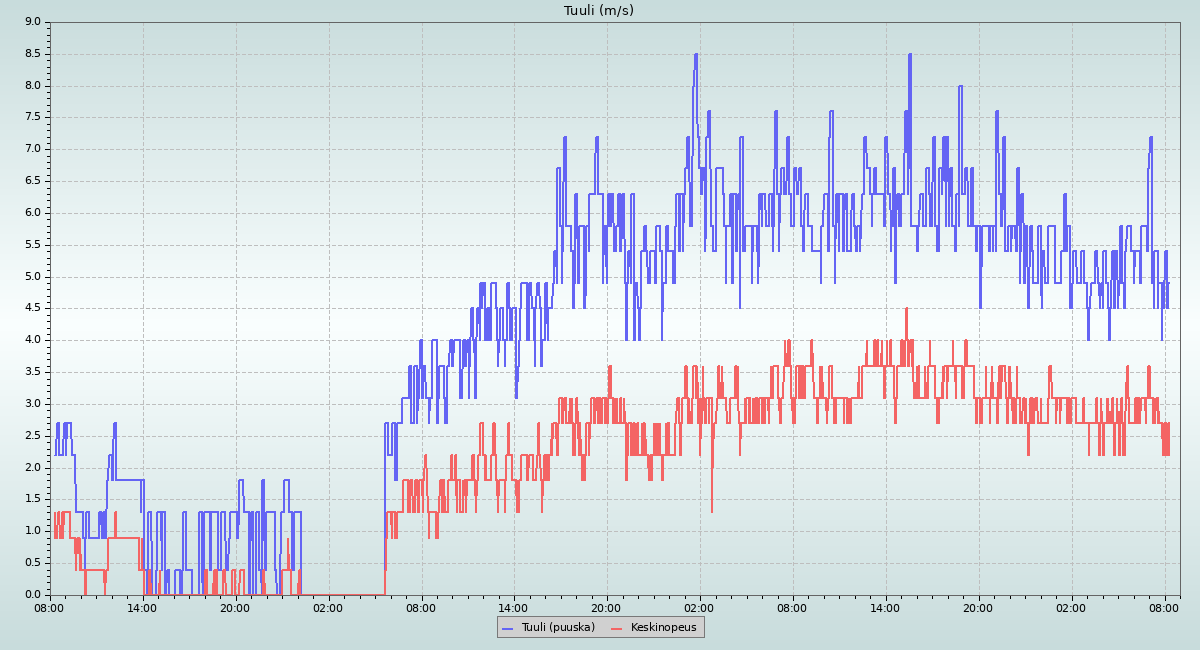Click the blue line marker in legend

coord(507,627)
